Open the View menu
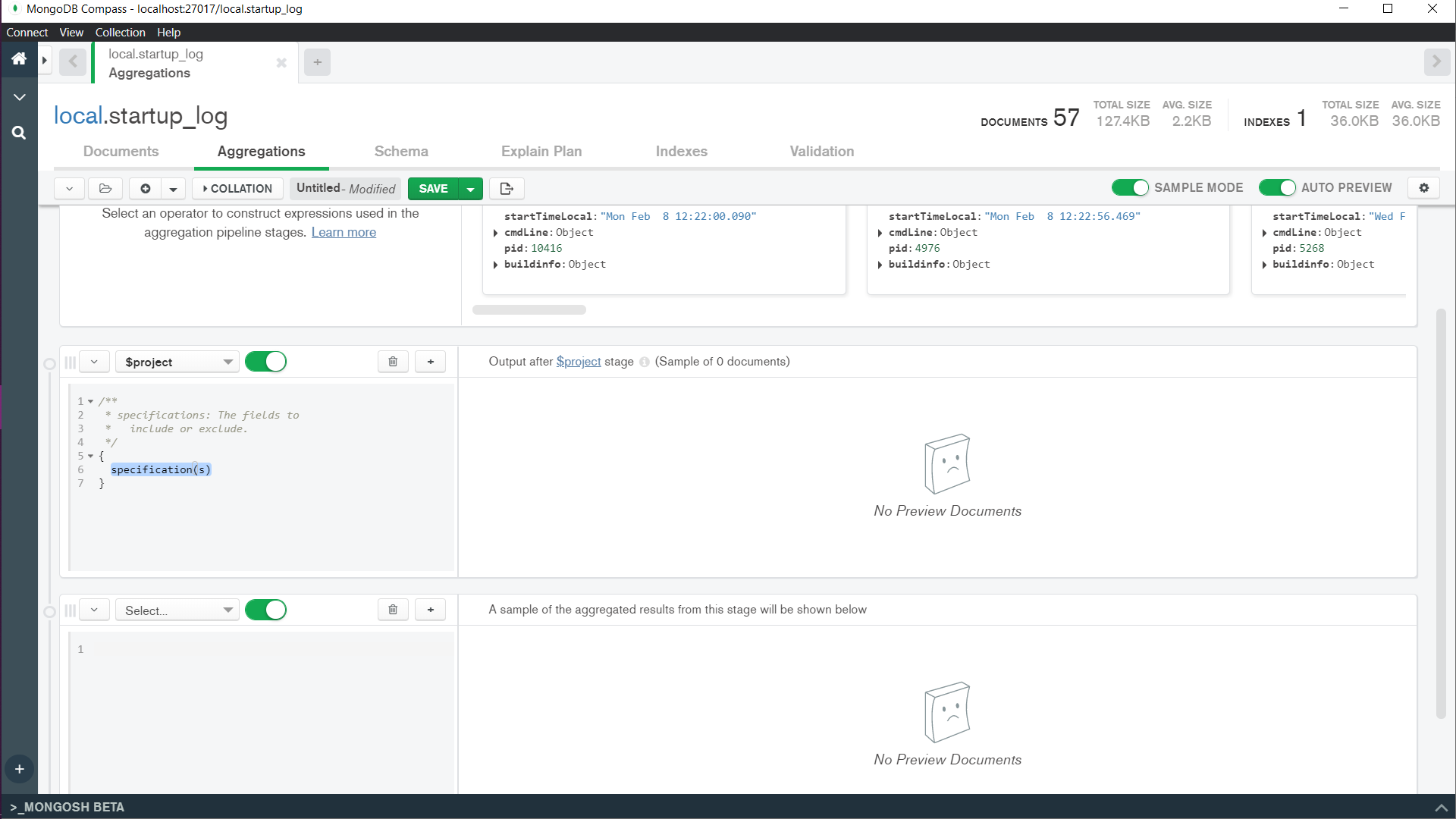Viewport: 1456px width, 819px height. coord(71,33)
